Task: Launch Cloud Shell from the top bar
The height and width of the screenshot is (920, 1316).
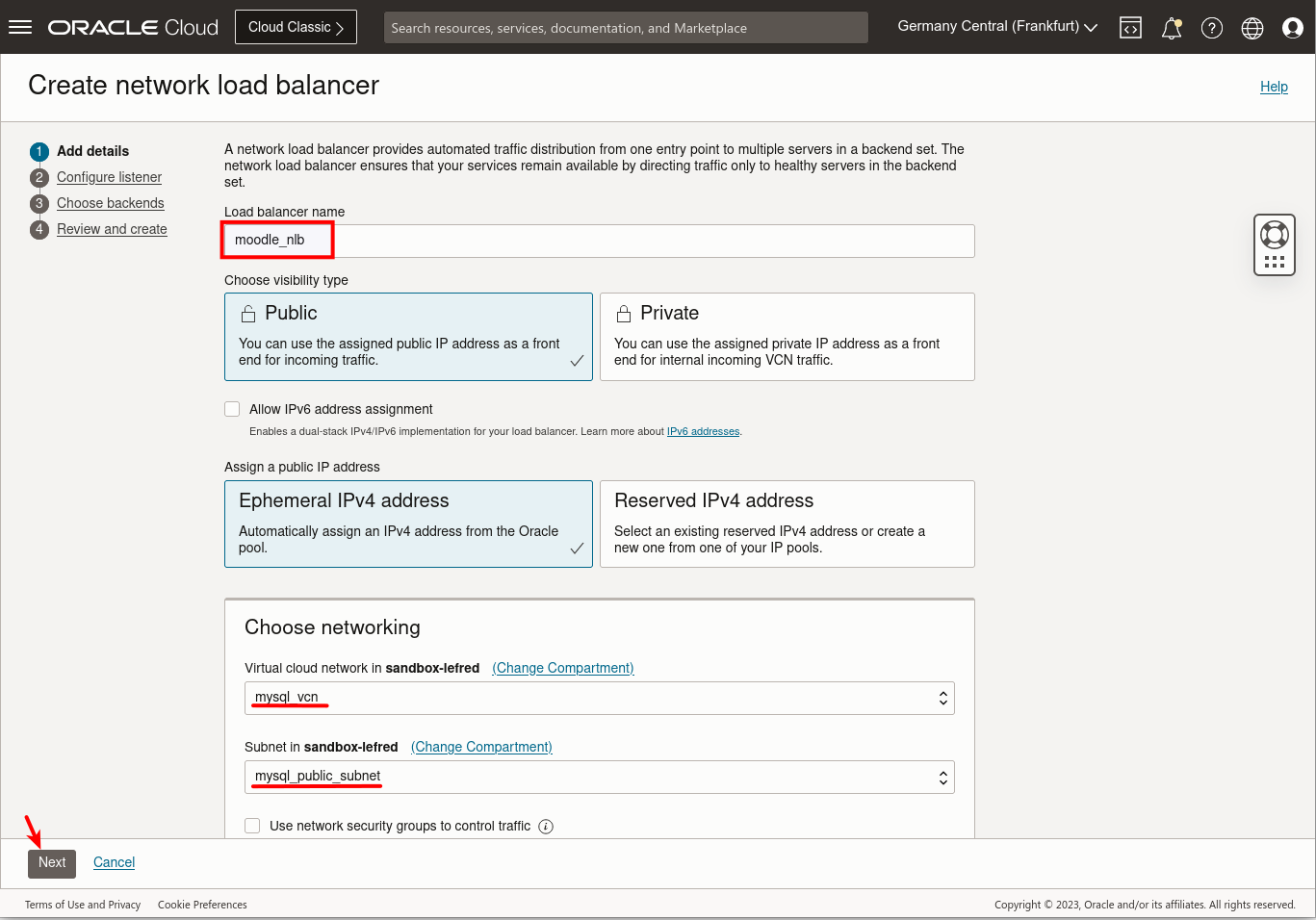Action: [x=1130, y=27]
